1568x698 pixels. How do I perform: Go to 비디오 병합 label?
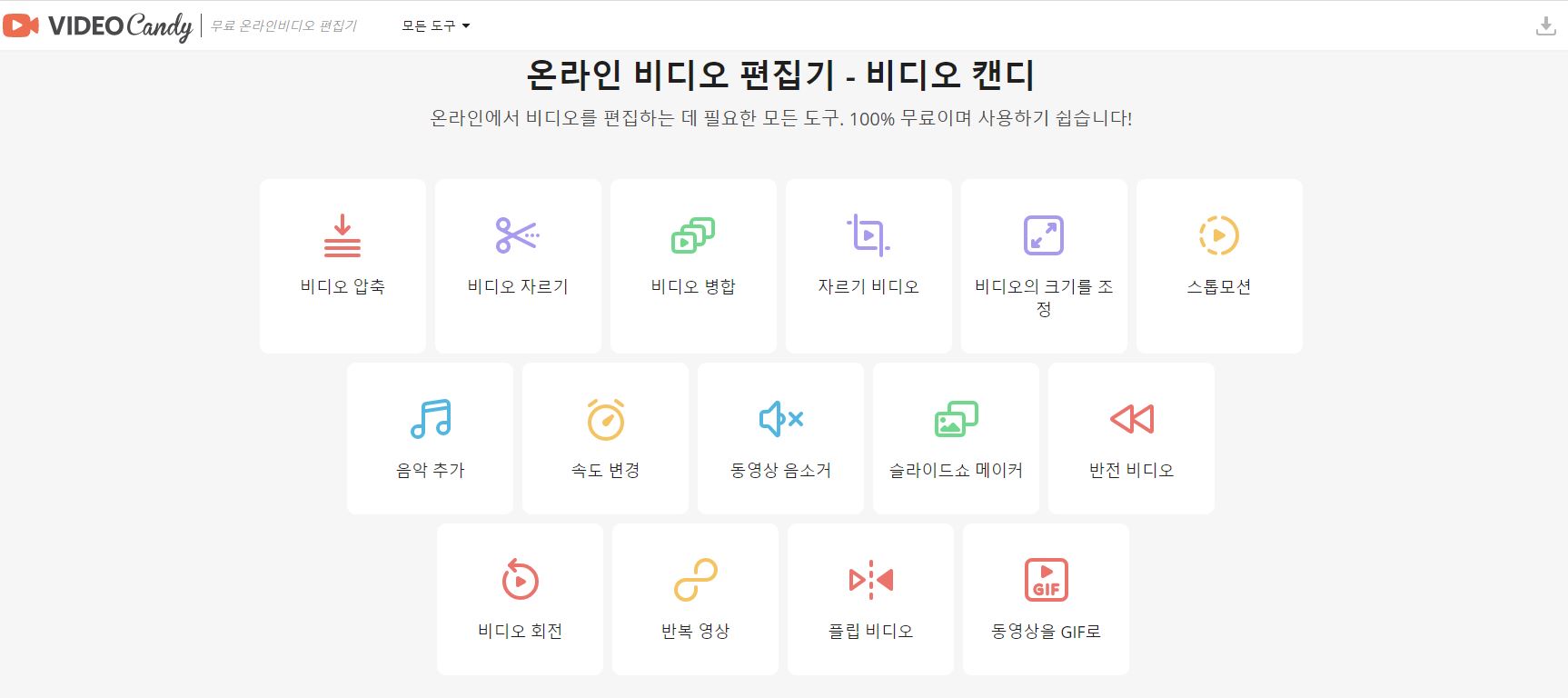pos(693,286)
